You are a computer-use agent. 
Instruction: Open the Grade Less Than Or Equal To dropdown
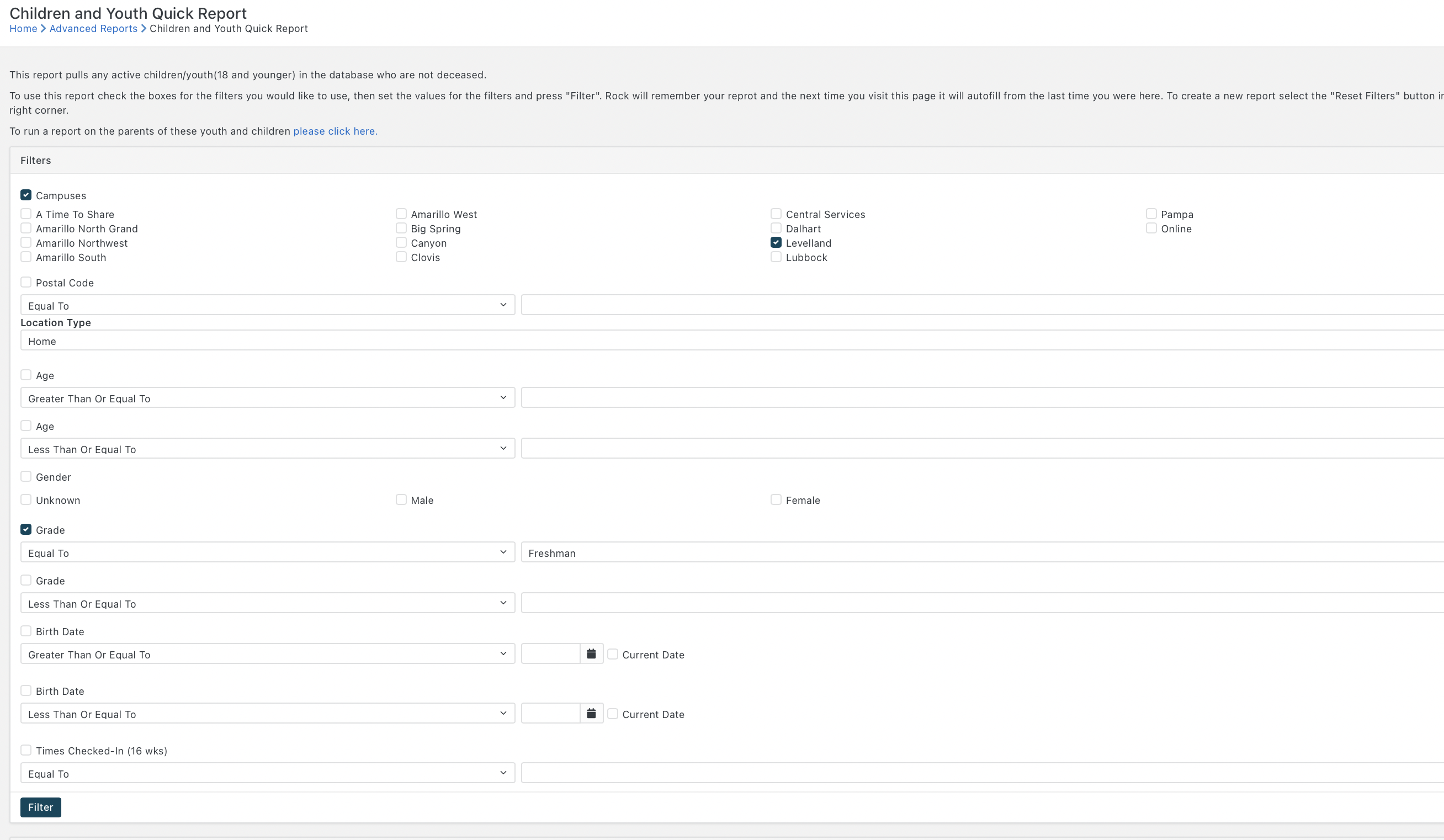pos(268,603)
